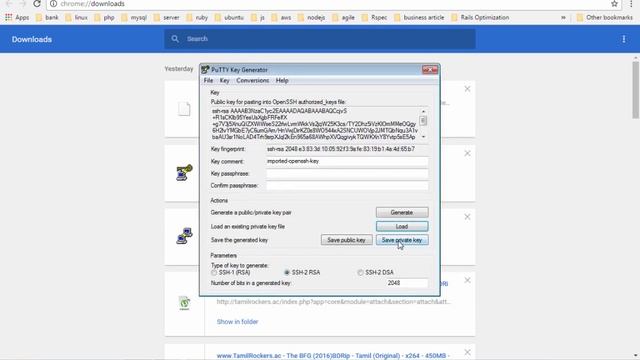Click Show in folder link
Image resolution: width=640 pixels, height=360 pixels.
237,322
